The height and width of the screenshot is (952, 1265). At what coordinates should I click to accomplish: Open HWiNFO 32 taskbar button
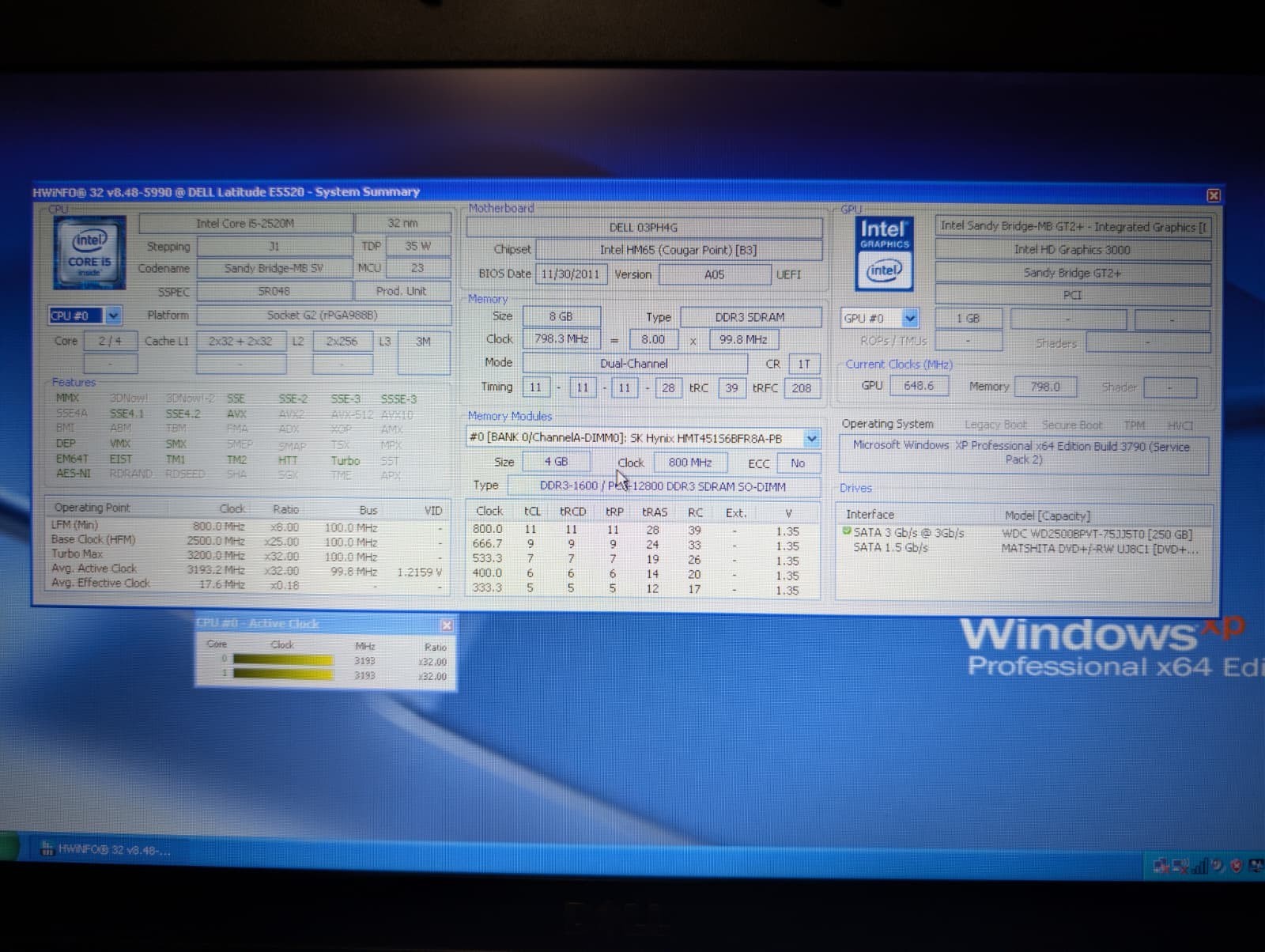tap(107, 850)
